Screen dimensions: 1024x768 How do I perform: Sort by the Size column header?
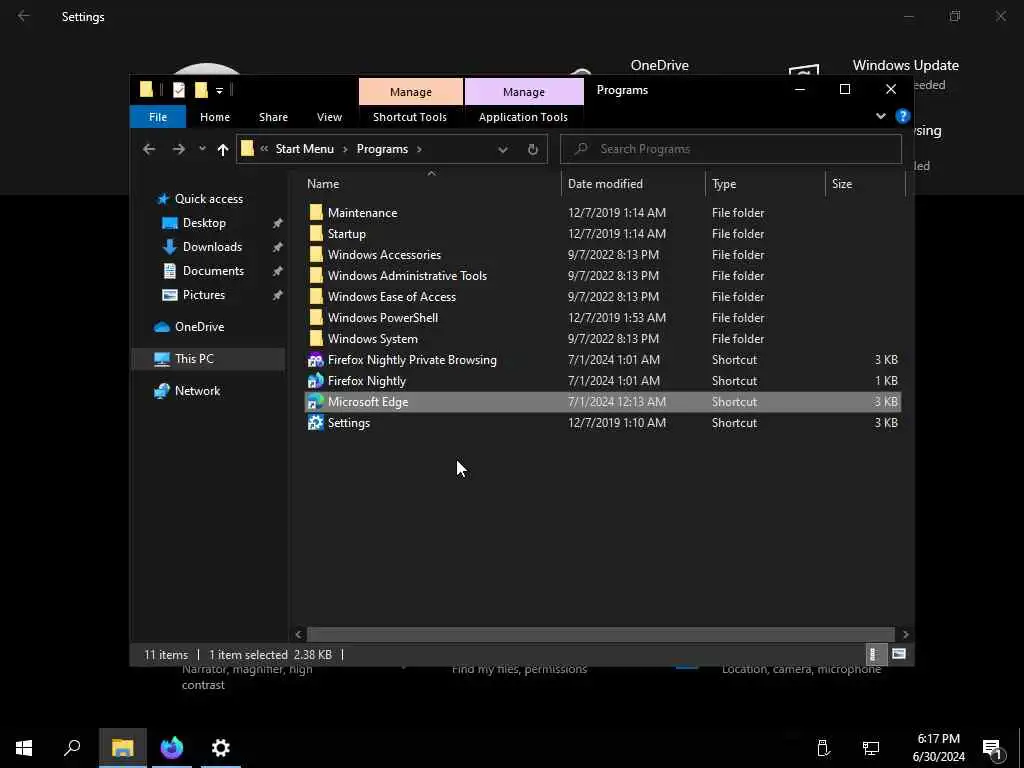(x=865, y=184)
